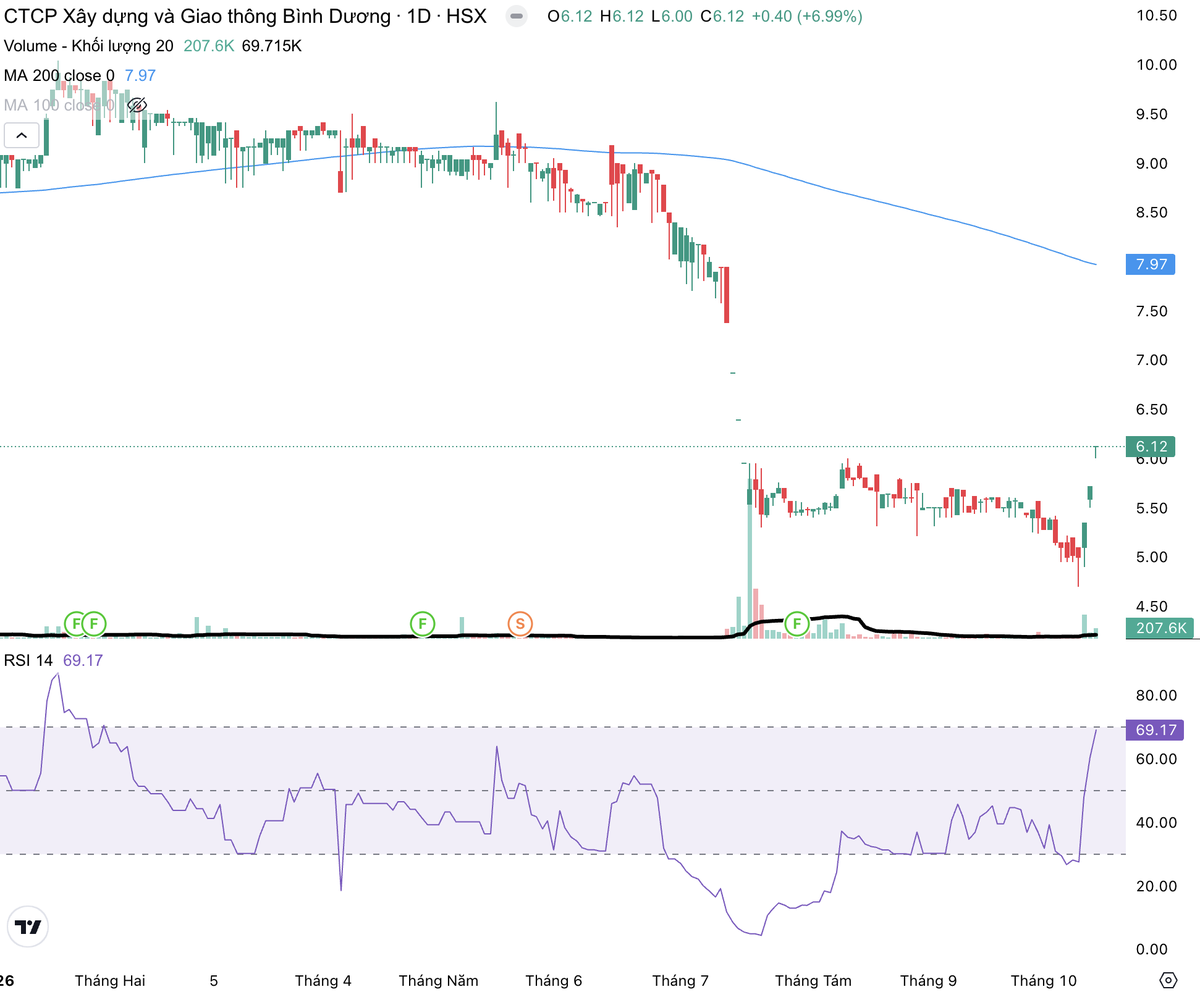Screen dimensions: 1200x992
Task: Open chart settings via the gear icon
Action: [1167, 979]
